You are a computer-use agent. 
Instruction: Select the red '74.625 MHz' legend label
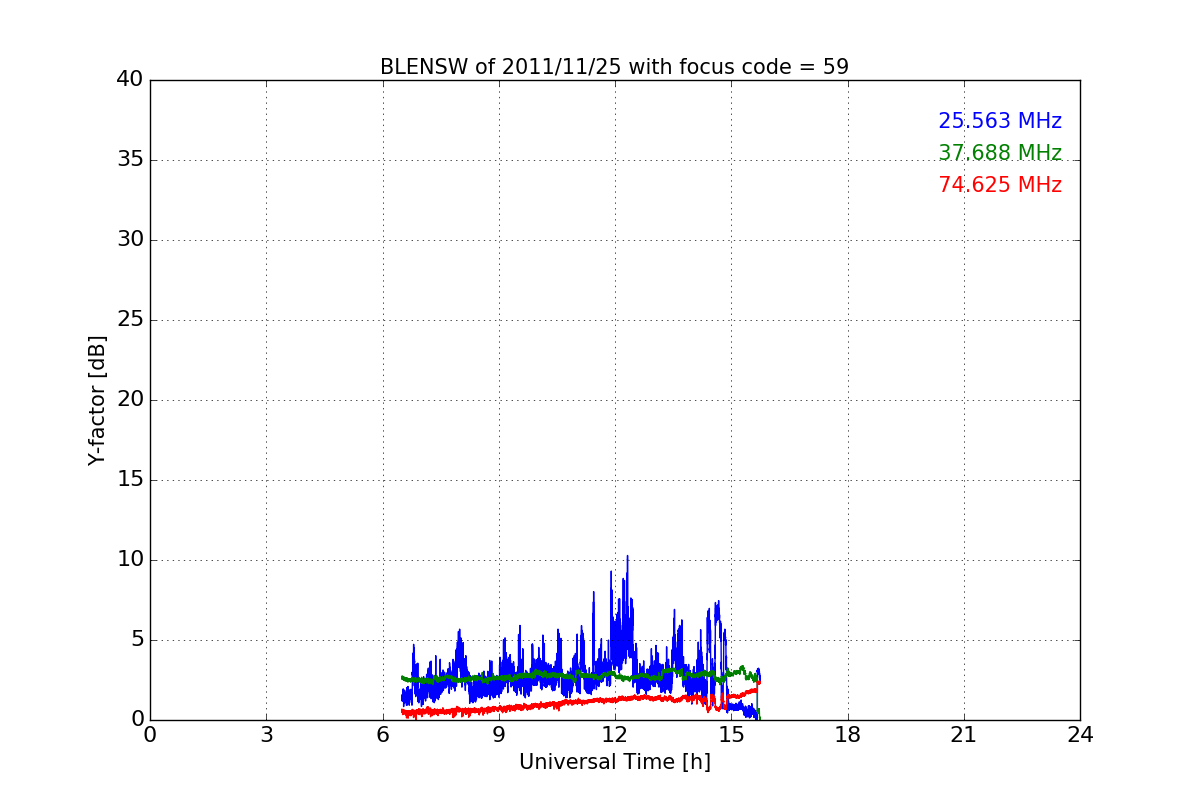pos(1000,185)
